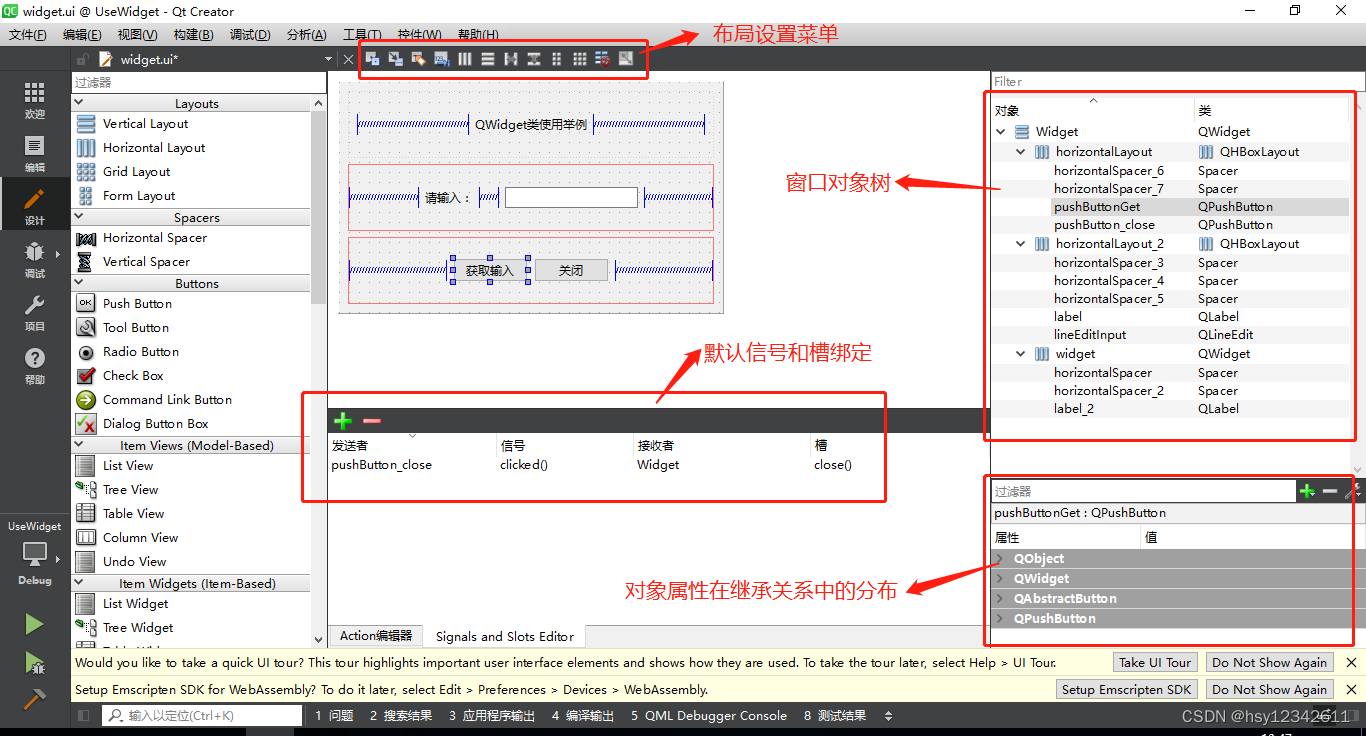Open the UseWidget Debug kit selector
The height and width of the screenshot is (736, 1366).
34,553
